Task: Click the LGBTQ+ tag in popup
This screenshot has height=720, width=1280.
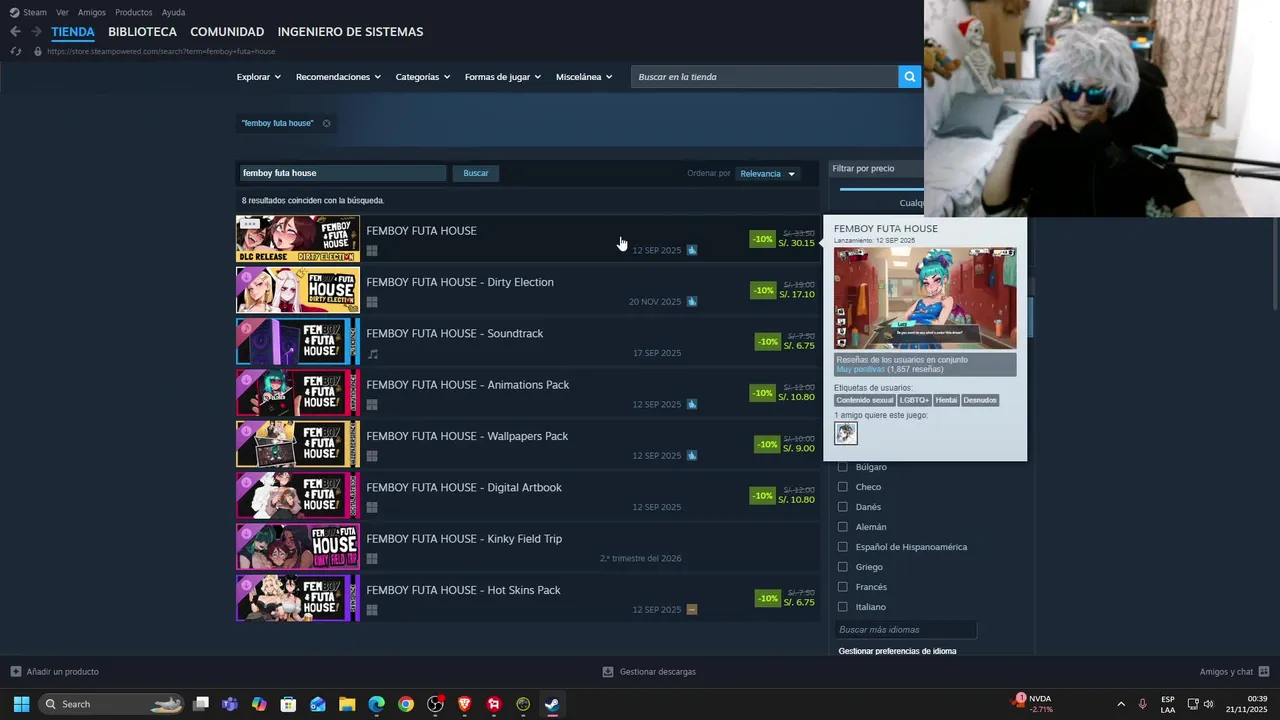Action: [x=914, y=400]
